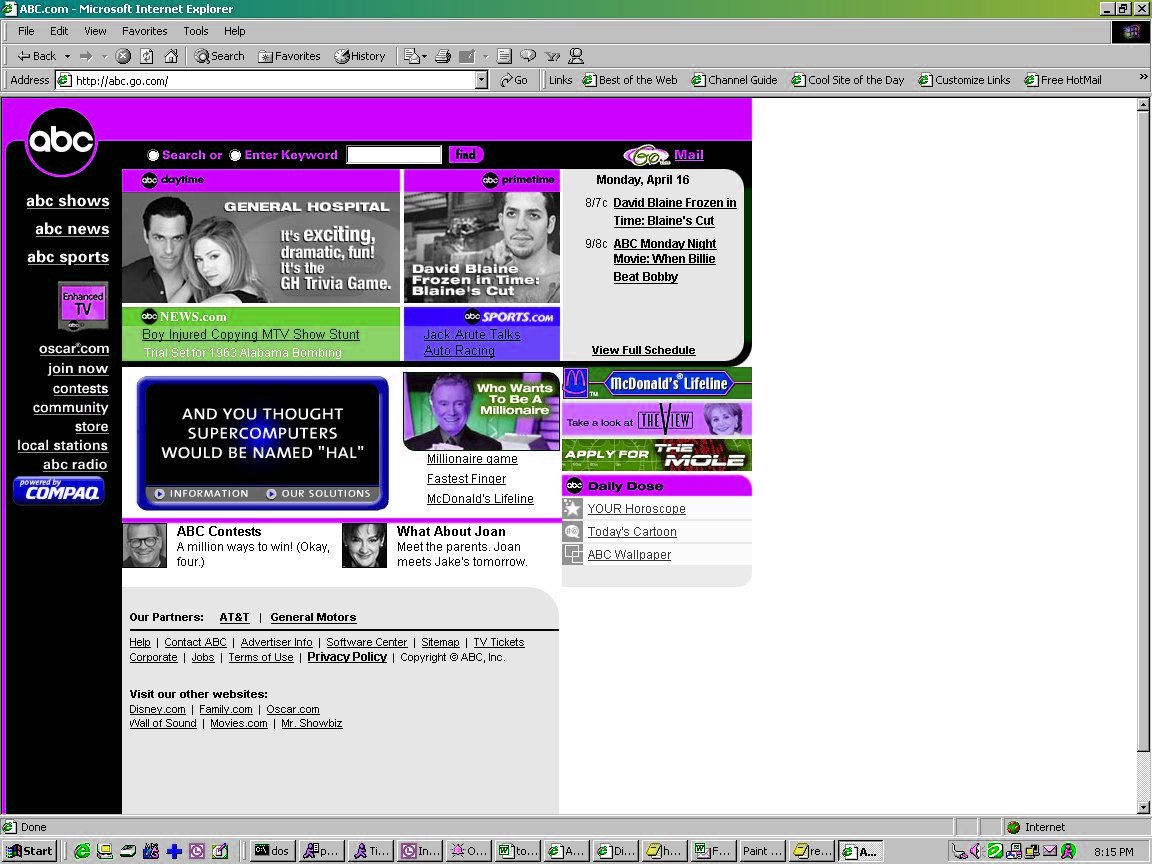Select the "Enter Keyword" radio button
Image resolution: width=1152 pixels, height=864 pixels.
click(x=235, y=155)
